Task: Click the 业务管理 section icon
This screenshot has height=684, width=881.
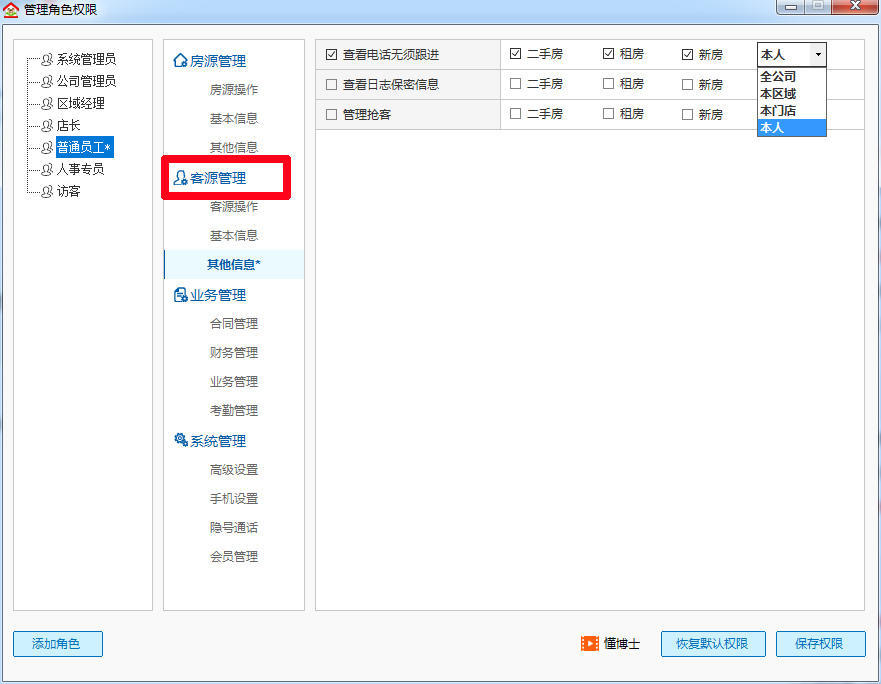Action: [178, 294]
